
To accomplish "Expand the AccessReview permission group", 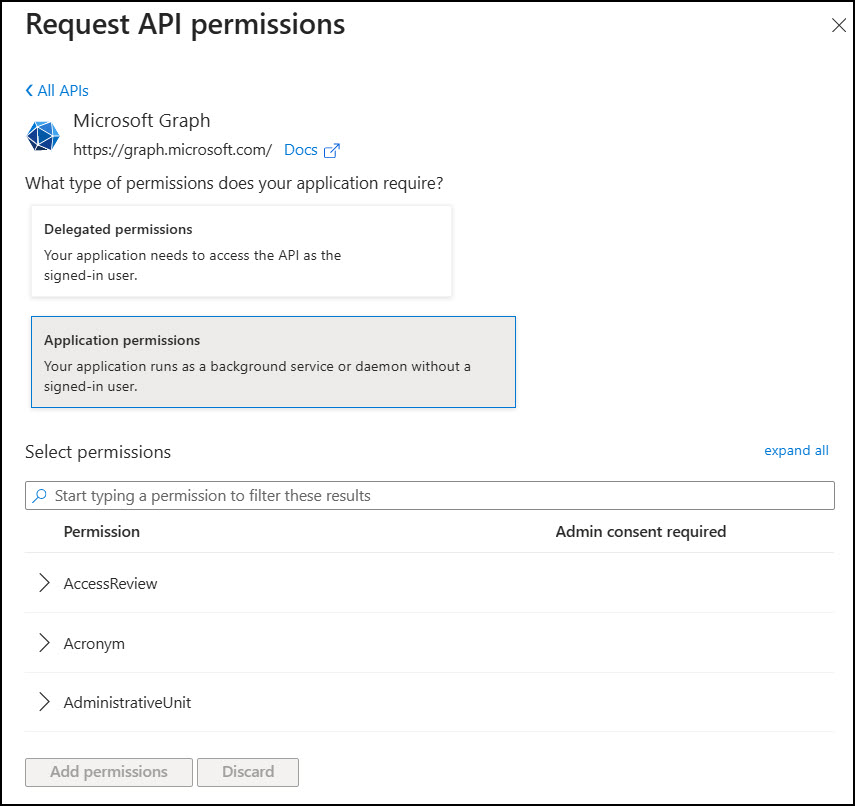I will pos(43,582).
